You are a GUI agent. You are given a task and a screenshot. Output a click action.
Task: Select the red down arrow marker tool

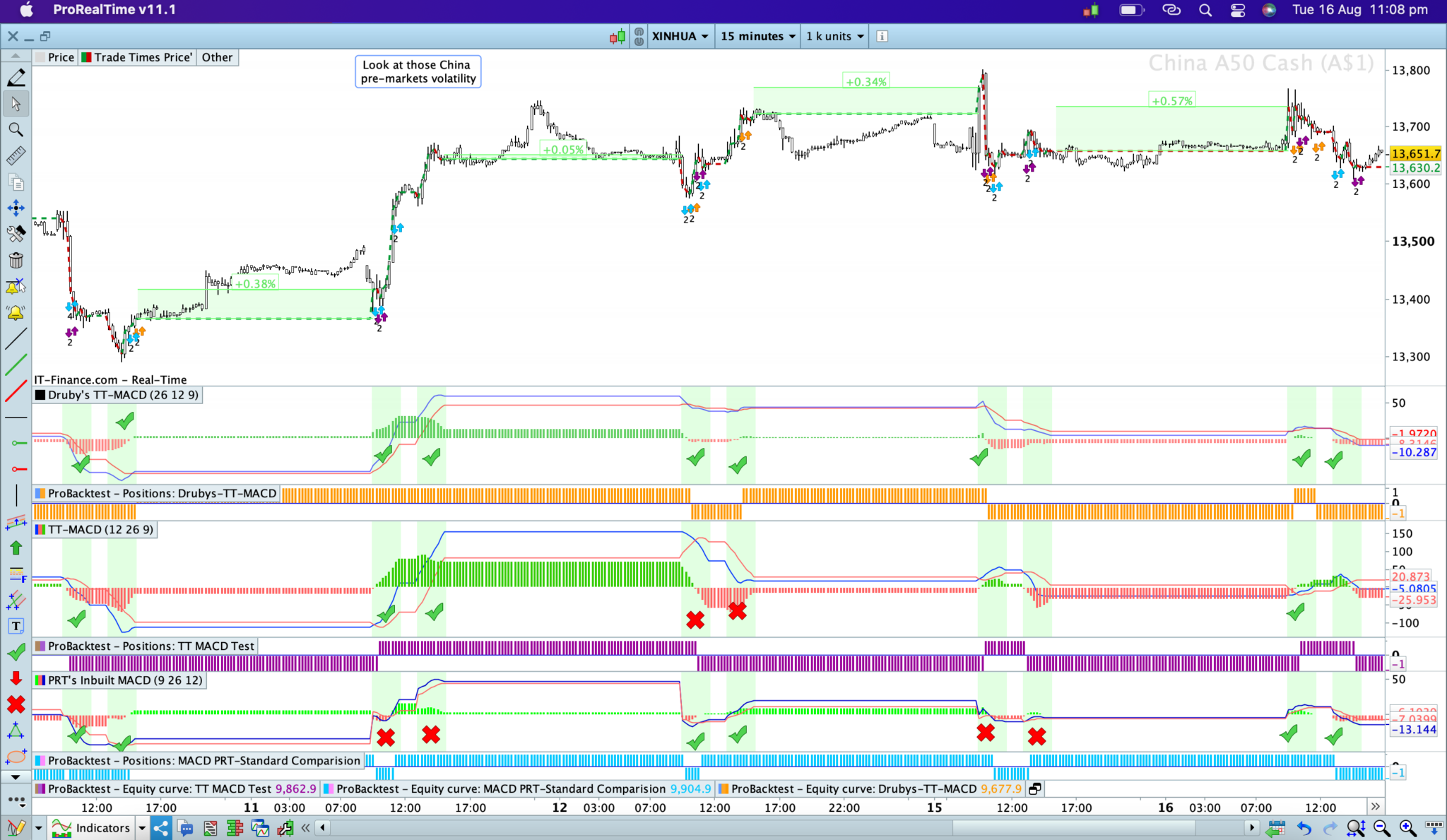16,678
